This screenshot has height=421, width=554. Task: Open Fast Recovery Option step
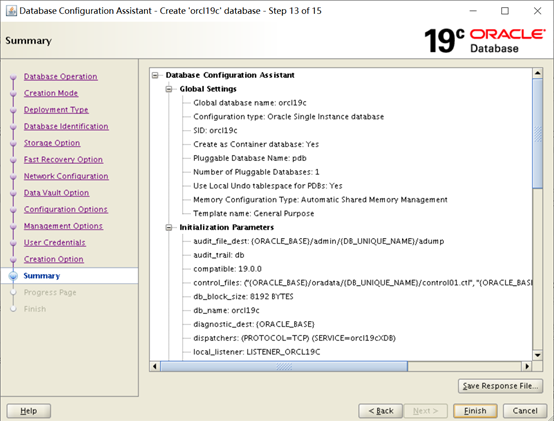click(x=63, y=160)
